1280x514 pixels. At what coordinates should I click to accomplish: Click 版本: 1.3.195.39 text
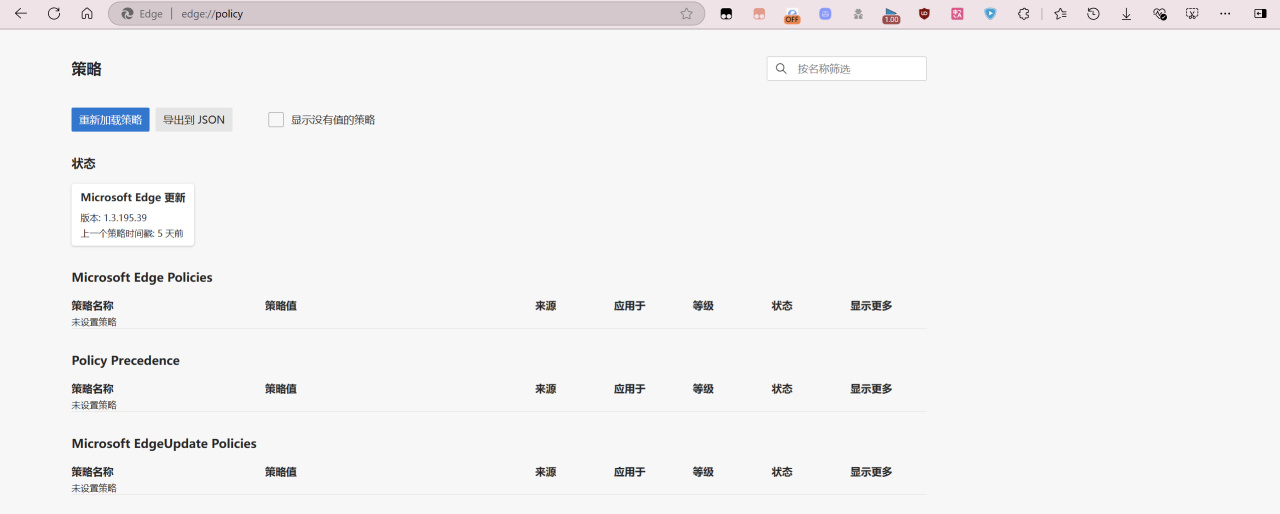[x=114, y=217]
